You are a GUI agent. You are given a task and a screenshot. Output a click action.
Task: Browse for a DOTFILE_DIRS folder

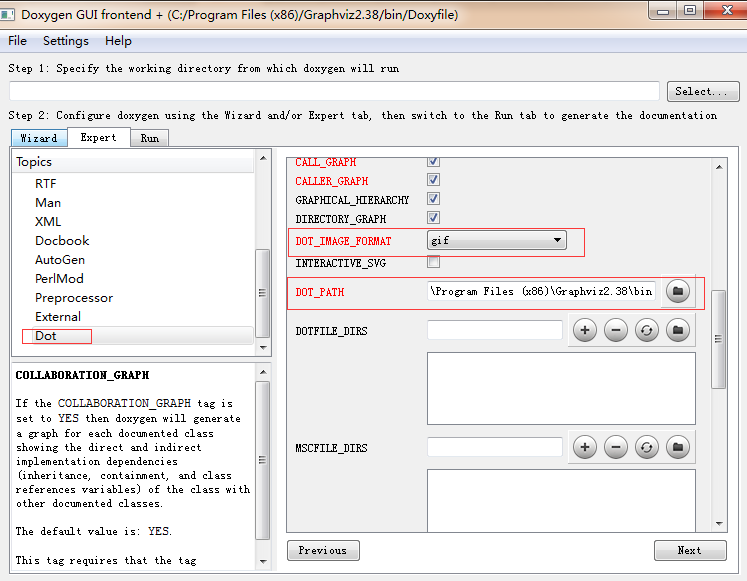click(678, 330)
